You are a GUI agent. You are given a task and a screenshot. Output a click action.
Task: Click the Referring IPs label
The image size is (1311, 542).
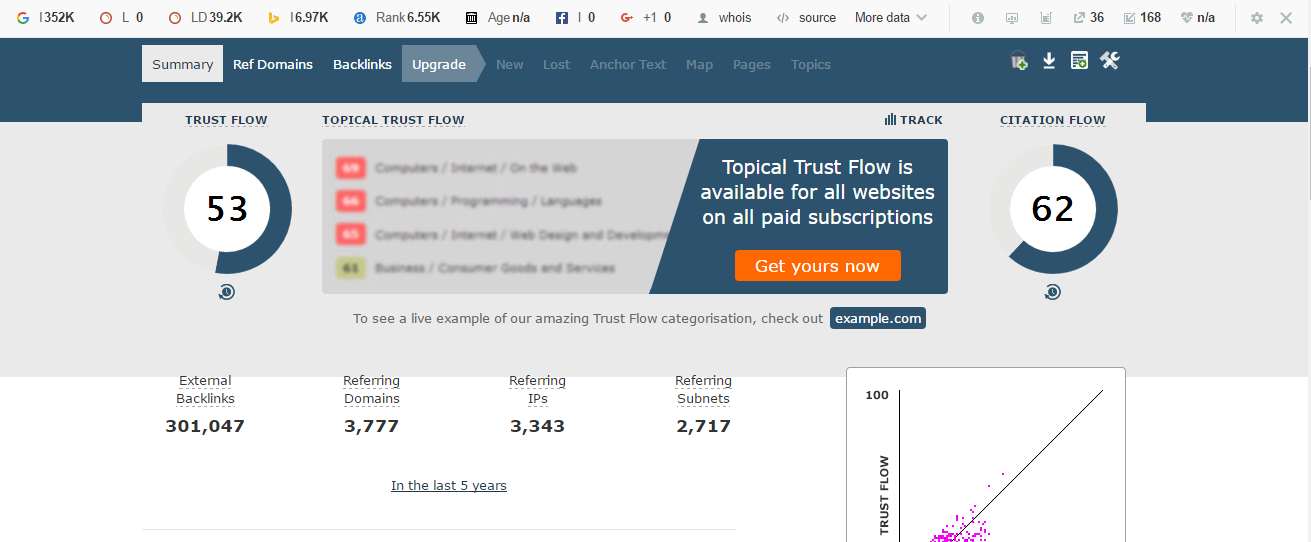(x=537, y=389)
